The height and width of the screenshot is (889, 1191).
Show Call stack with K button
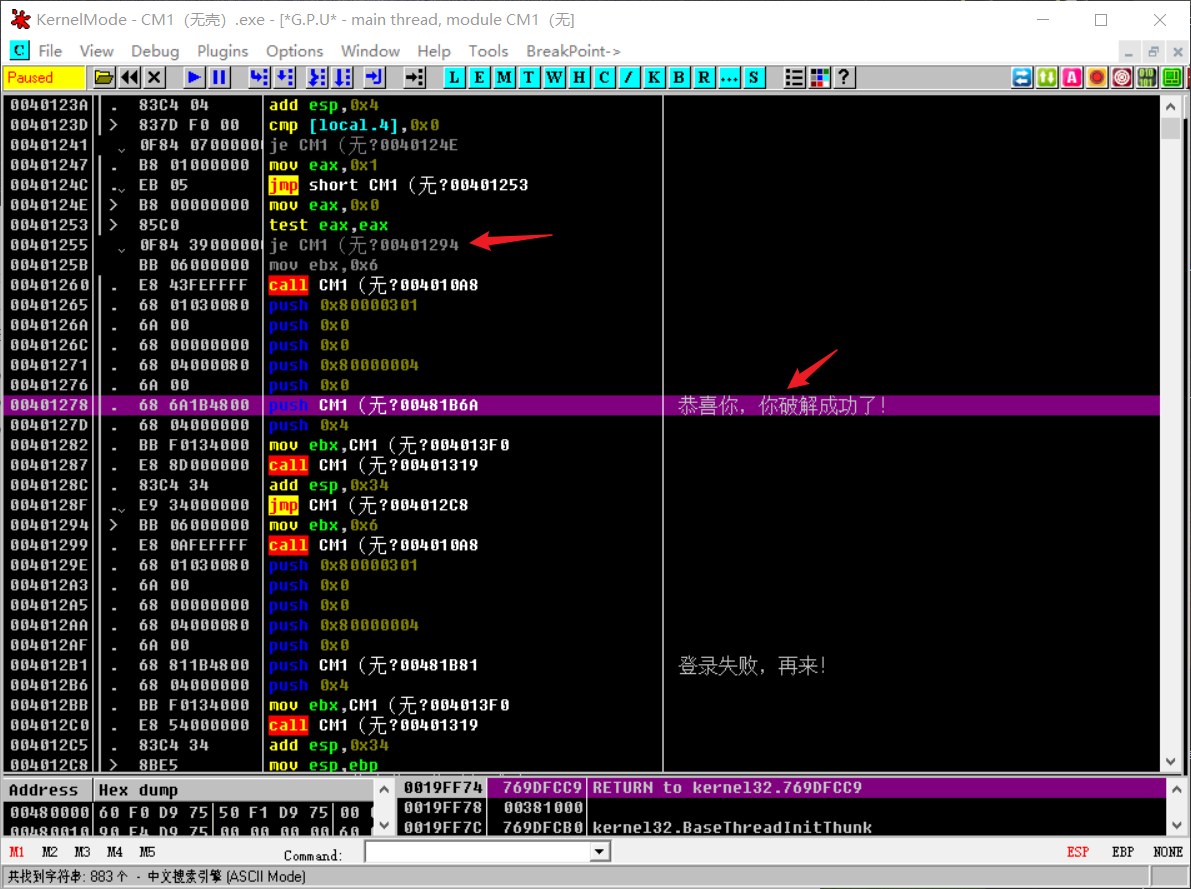tap(654, 77)
